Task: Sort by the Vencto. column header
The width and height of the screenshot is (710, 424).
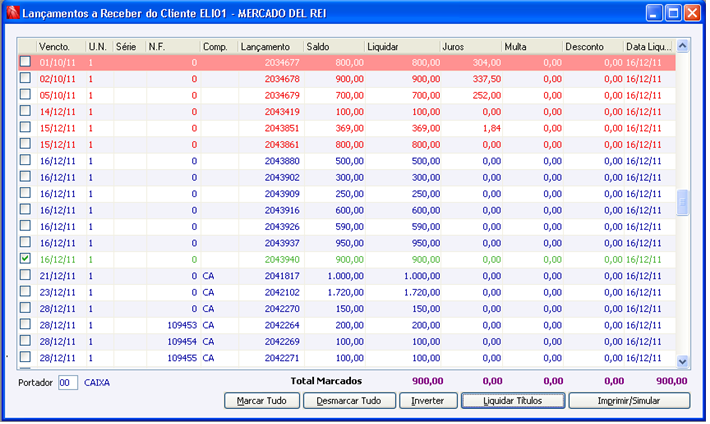Action: pos(61,47)
